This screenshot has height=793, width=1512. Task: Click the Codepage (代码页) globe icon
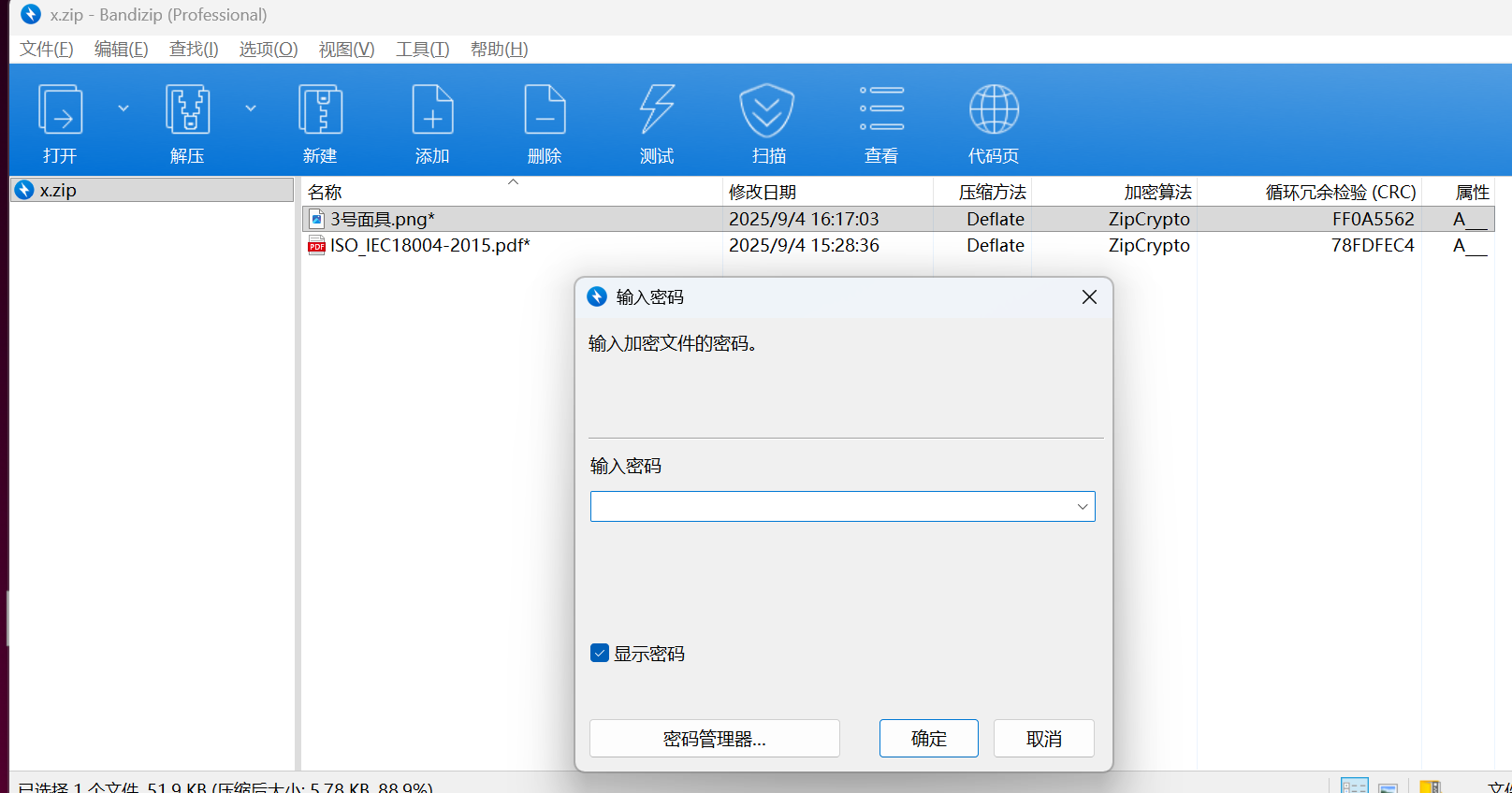(994, 109)
